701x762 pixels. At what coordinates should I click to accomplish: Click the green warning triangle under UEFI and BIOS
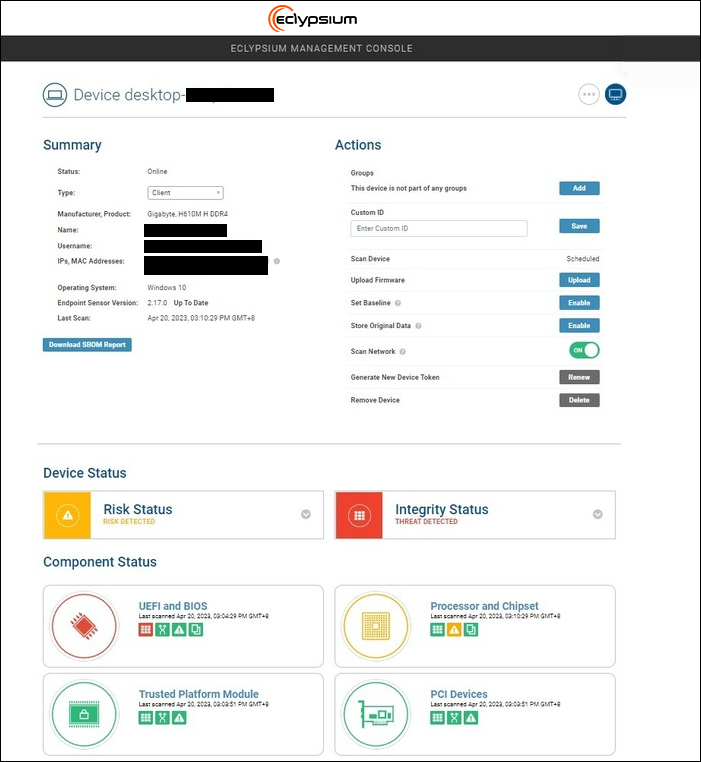[179, 630]
